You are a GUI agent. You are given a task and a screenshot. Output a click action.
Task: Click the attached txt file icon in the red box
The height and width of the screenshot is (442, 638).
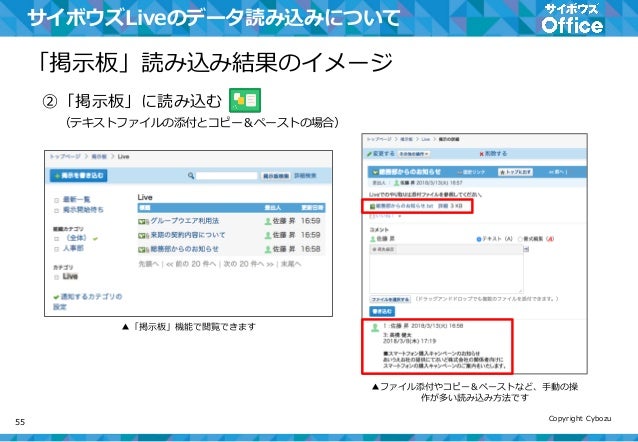(x=372, y=207)
